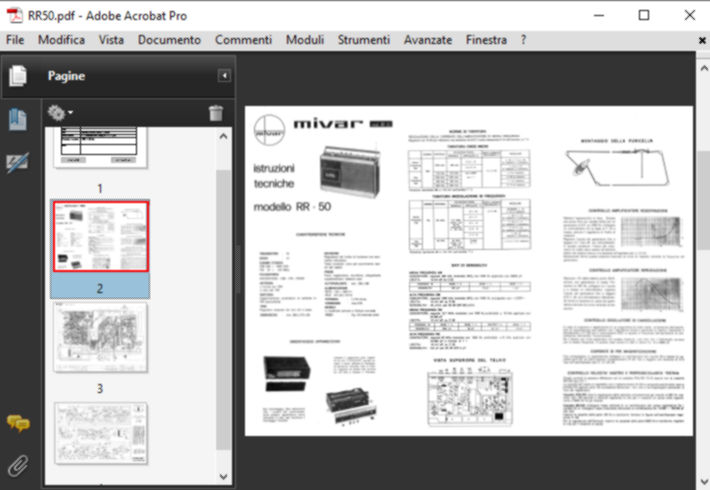Click the Pagine panel pages icon
Screen dimensions: 710x490
tap(18, 76)
